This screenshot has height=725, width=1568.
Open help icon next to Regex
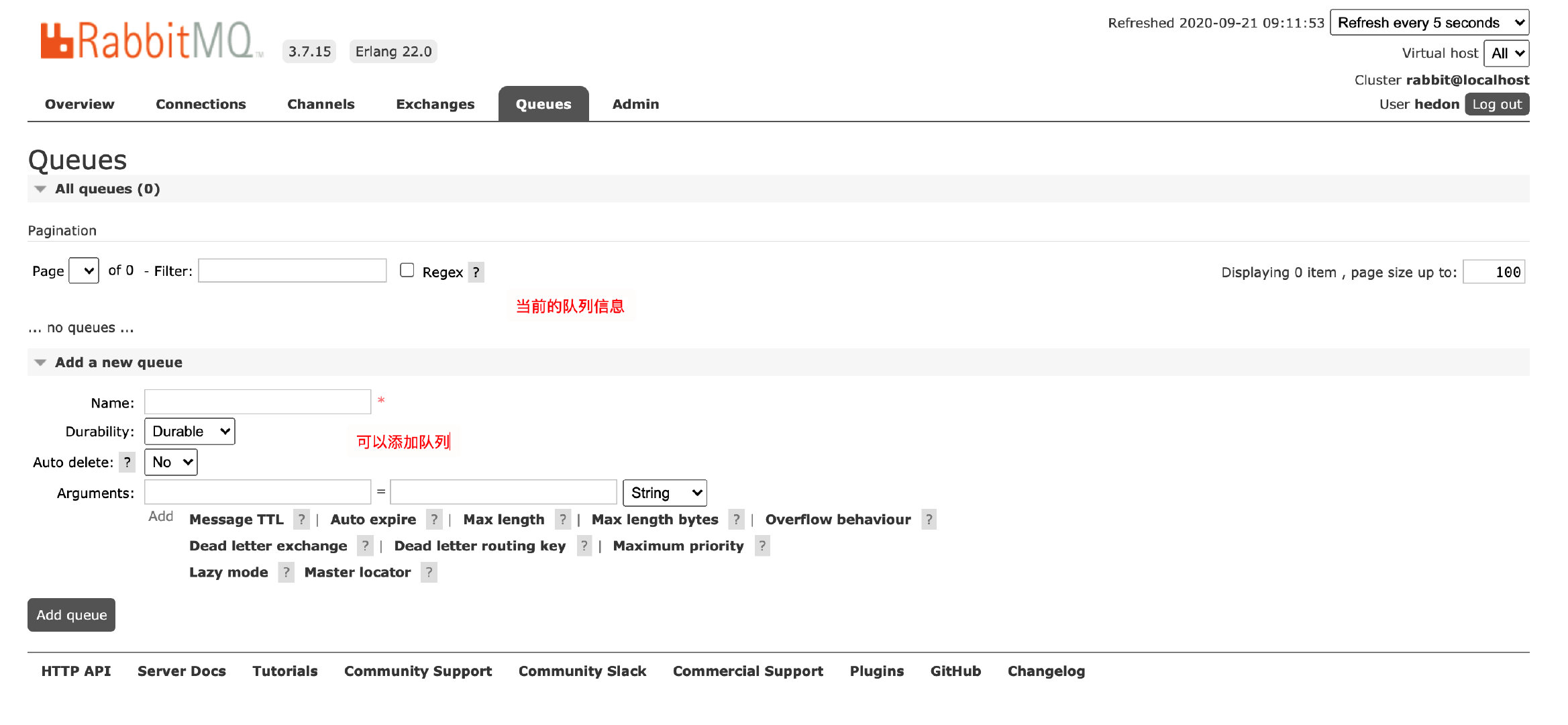[x=476, y=273]
